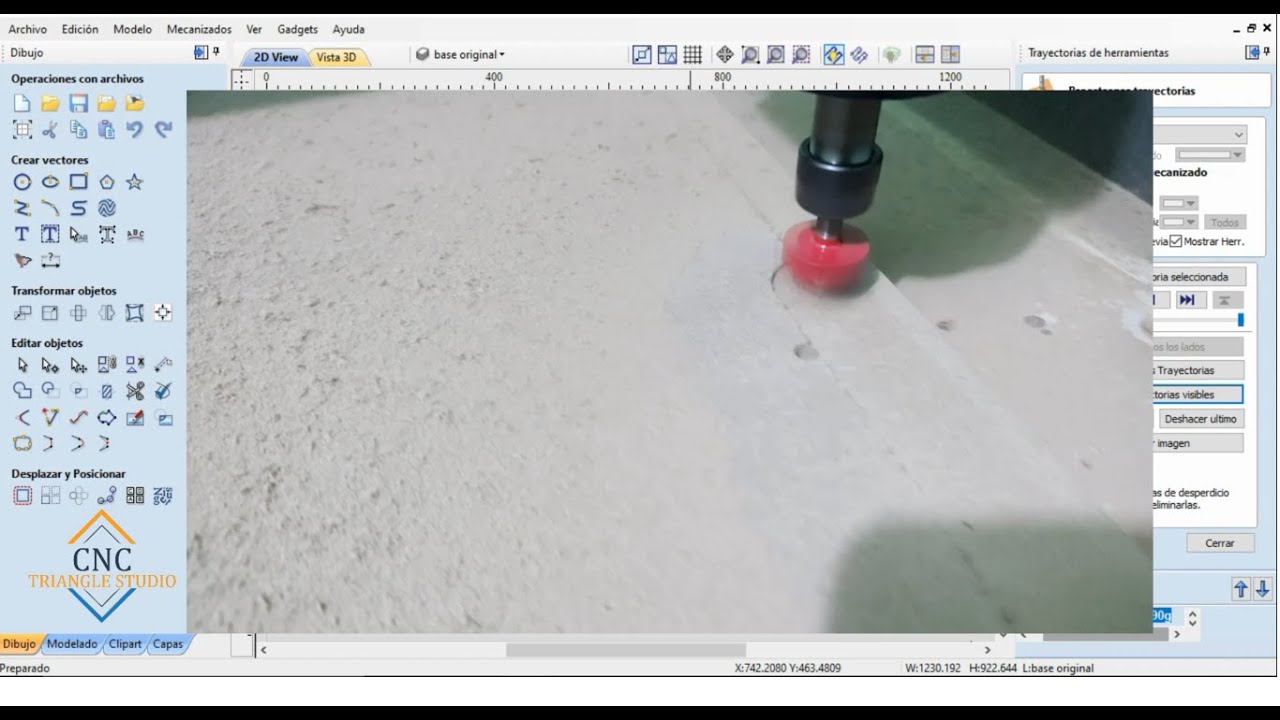Toggle the highlighted snapping icon in the view toolbar
The height and width of the screenshot is (720, 1280).
click(833, 55)
